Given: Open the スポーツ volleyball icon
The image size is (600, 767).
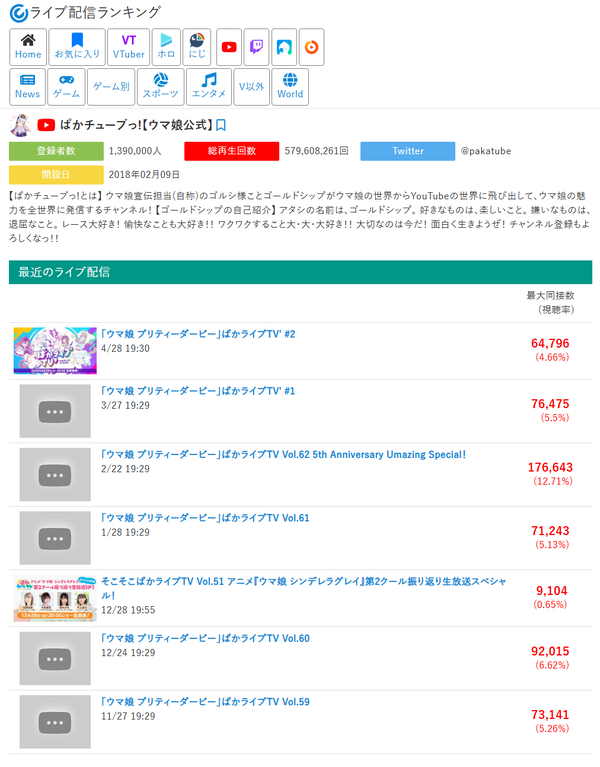Looking at the screenshot, I should pyautogui.click(x=160, y=87).
